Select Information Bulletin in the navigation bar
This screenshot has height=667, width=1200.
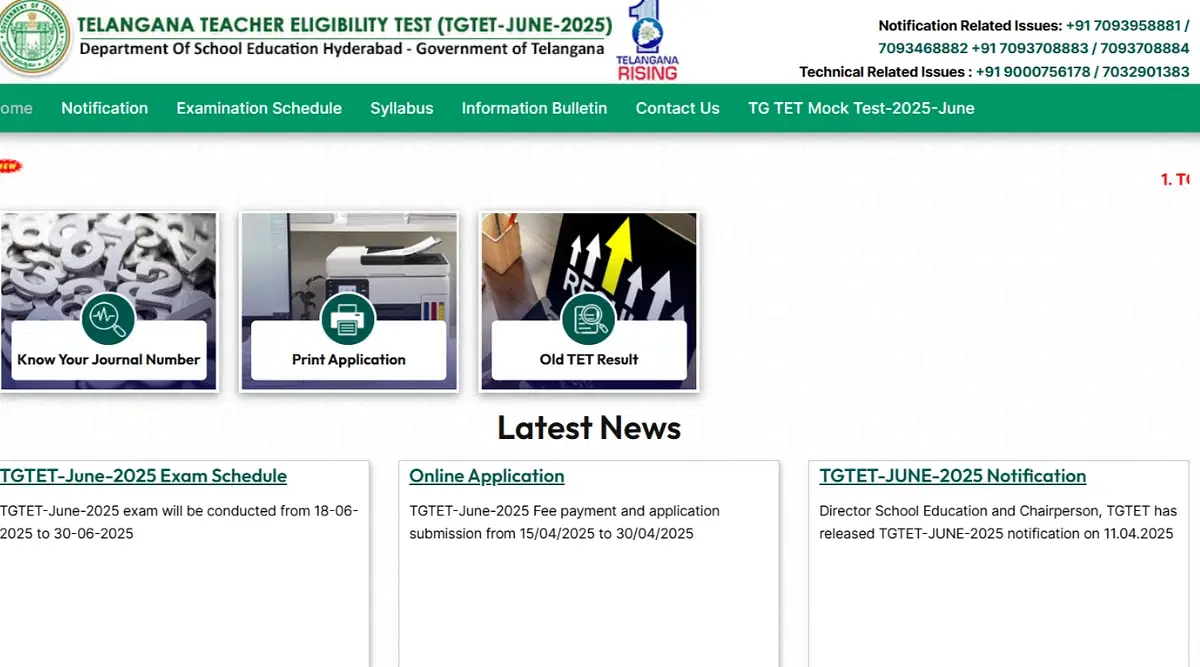click(534, 108)
